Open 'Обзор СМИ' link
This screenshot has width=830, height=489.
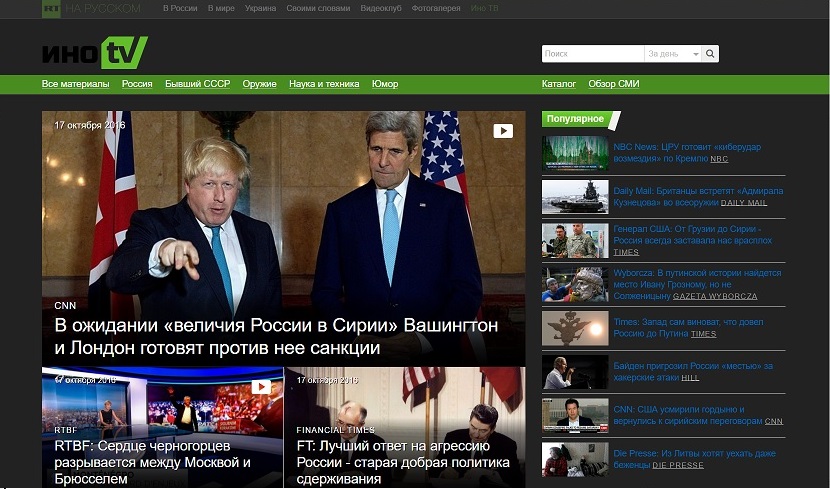coord(614,84)
